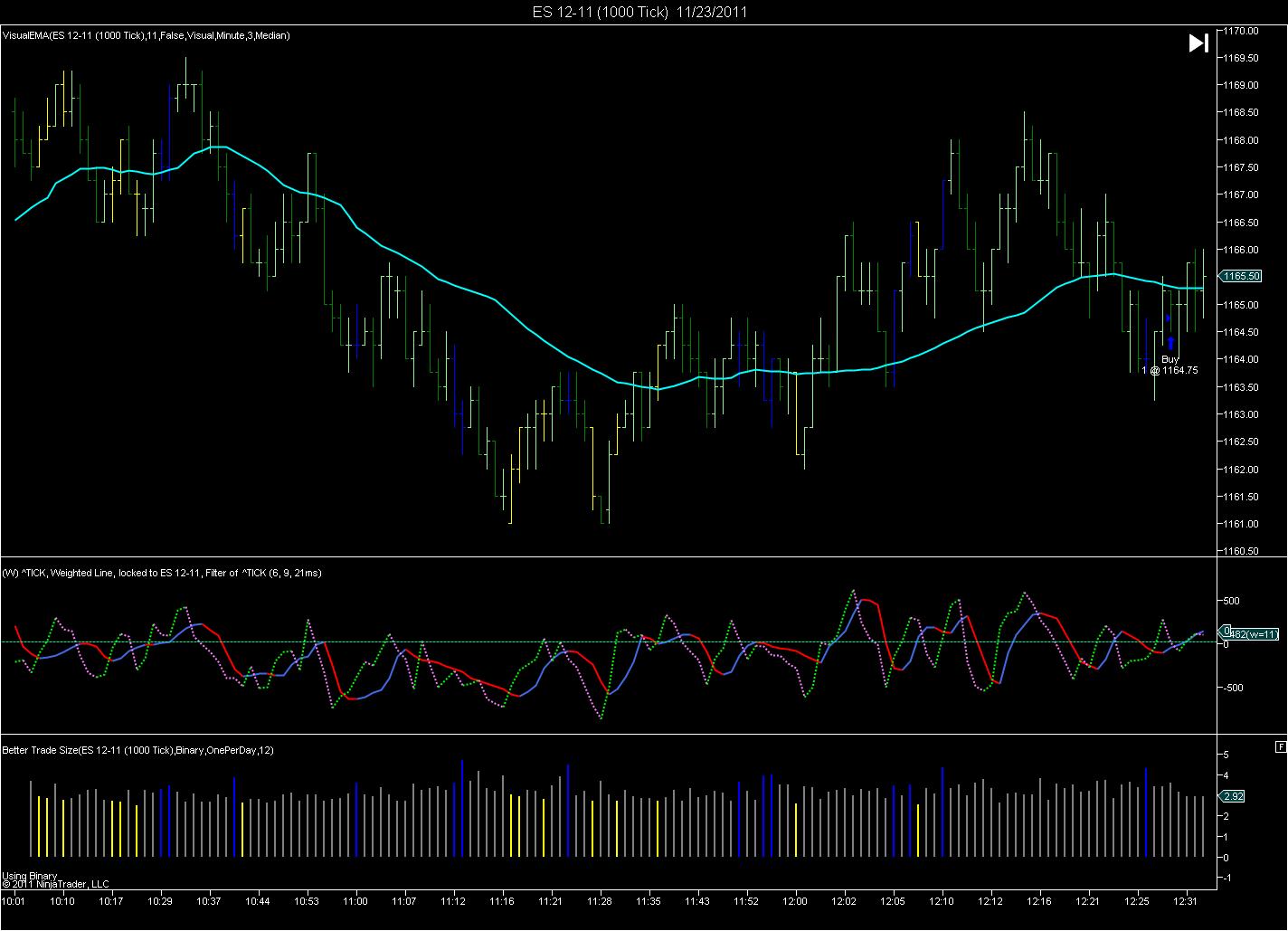Click the F box in the Better Trade Size panel
Image resolution: width=1288 pixels, height=931 pixels.
click(1280, 746)
